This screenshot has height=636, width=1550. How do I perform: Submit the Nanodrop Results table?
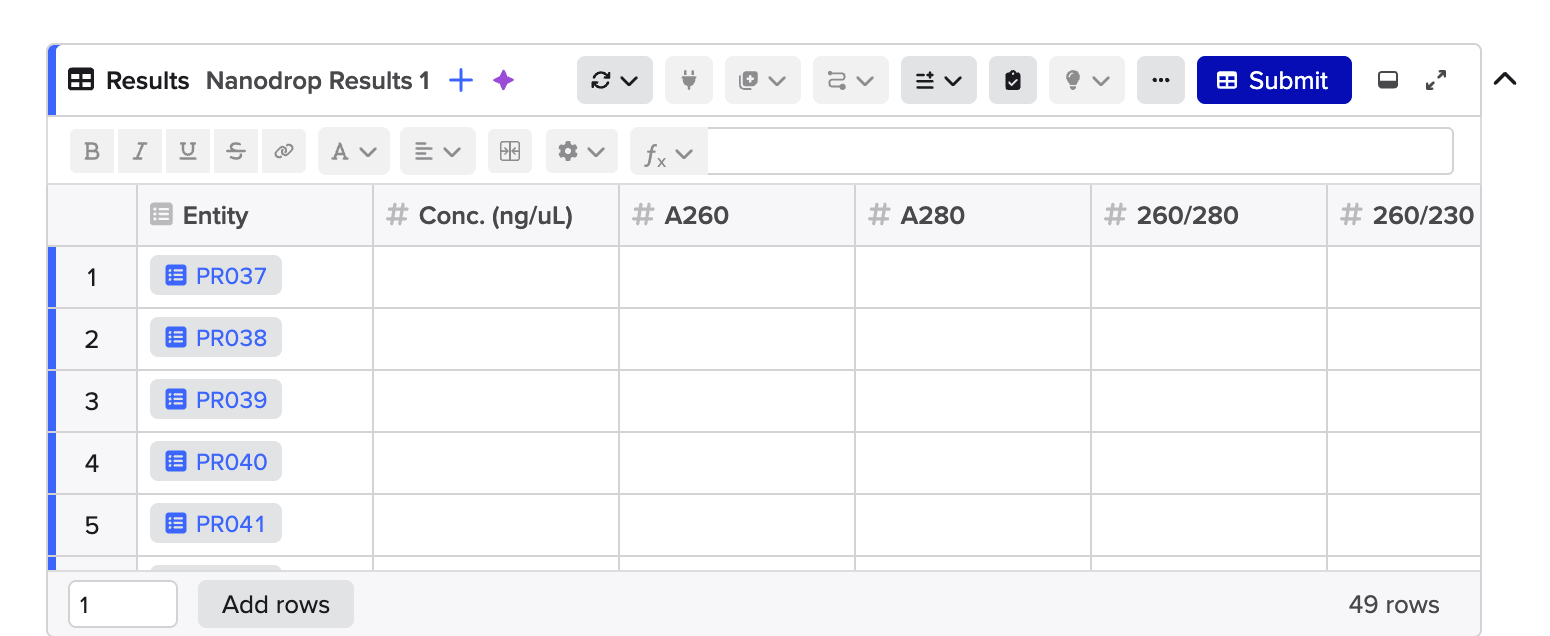coord(1273,80)
